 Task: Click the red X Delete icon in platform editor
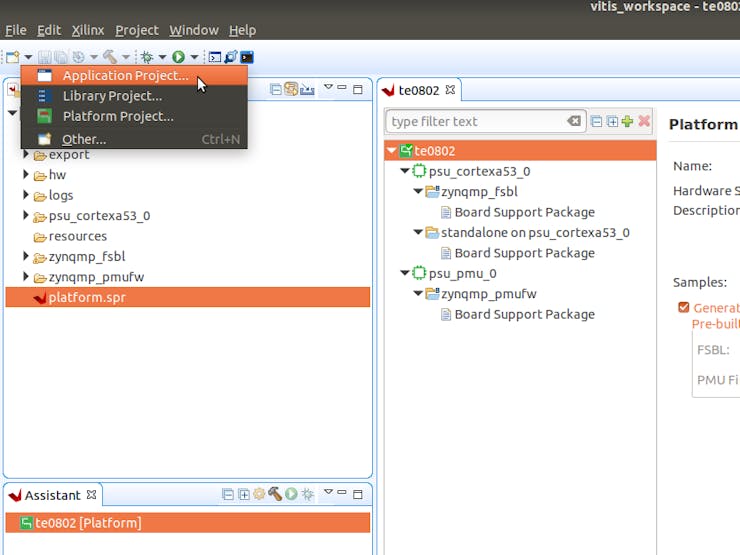click(x=644, y=121)
